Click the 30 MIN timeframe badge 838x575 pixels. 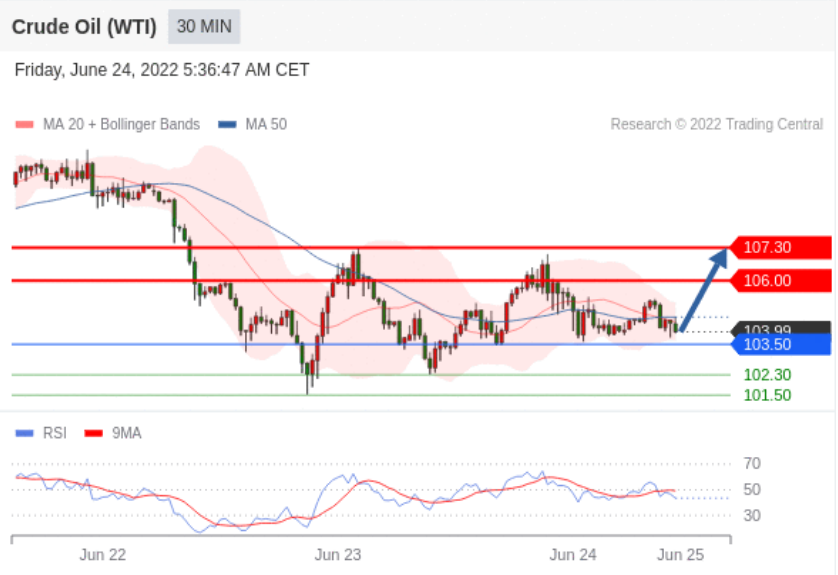[x=204, y=26]
